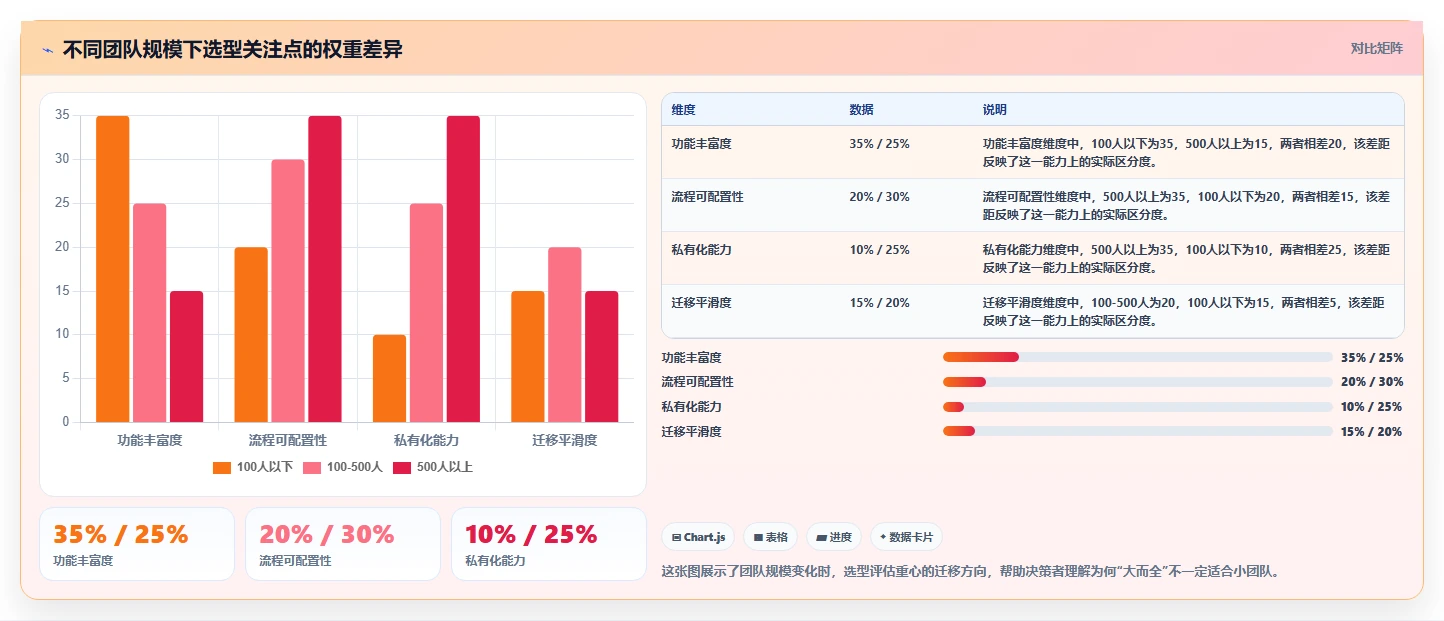Click the 私有化能力 x-axis label on chart

426,440
